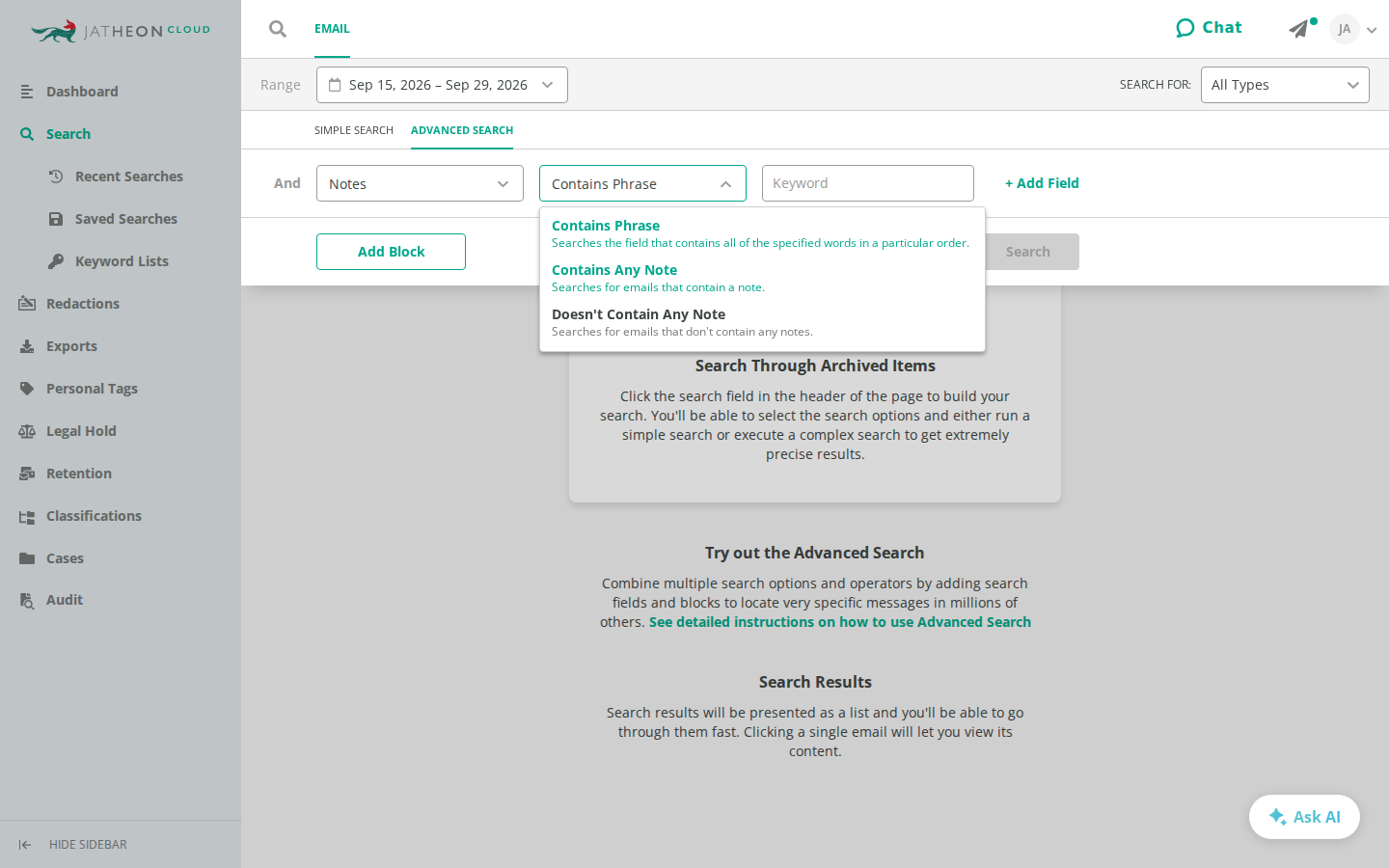The width and height of the screenshot is (1389, 868).
Task: Click the Saved Searches disk icon
Action: click(56, 219)
